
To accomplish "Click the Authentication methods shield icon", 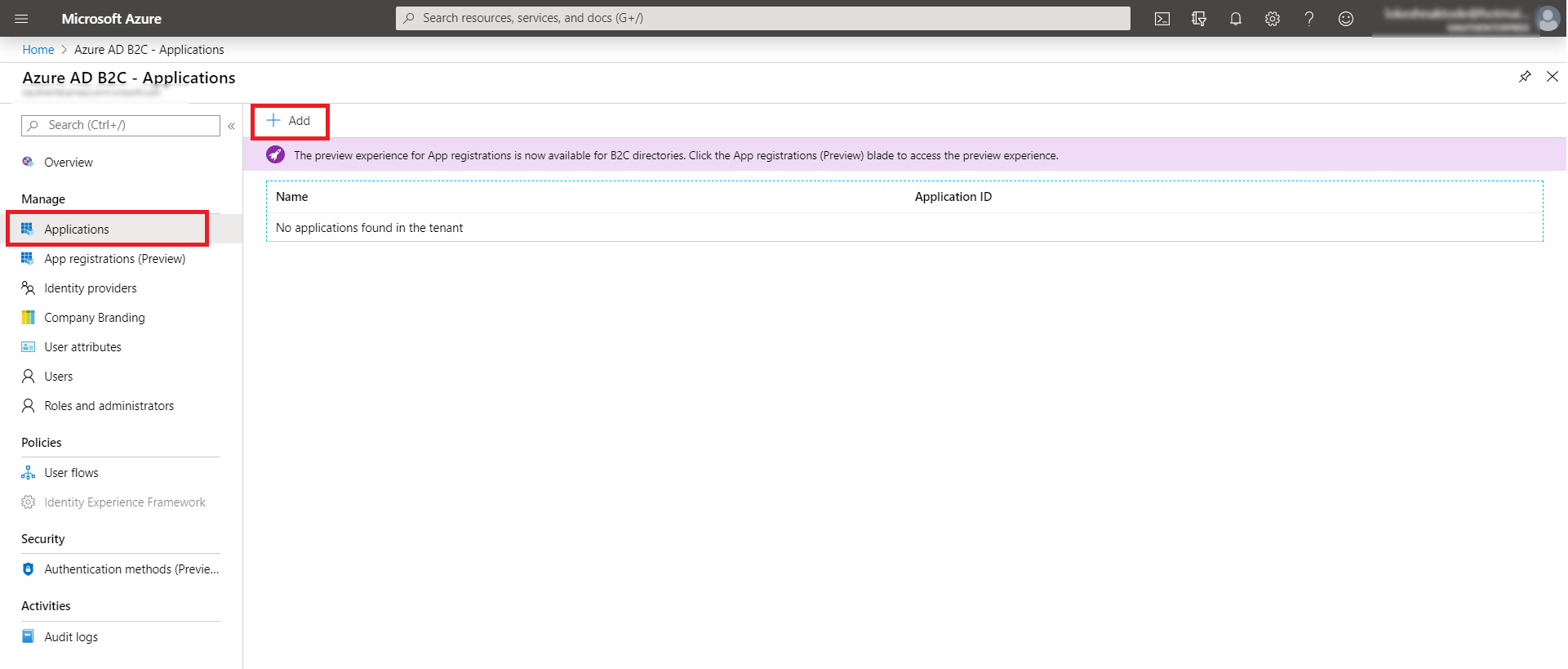I will coord(28,569).
